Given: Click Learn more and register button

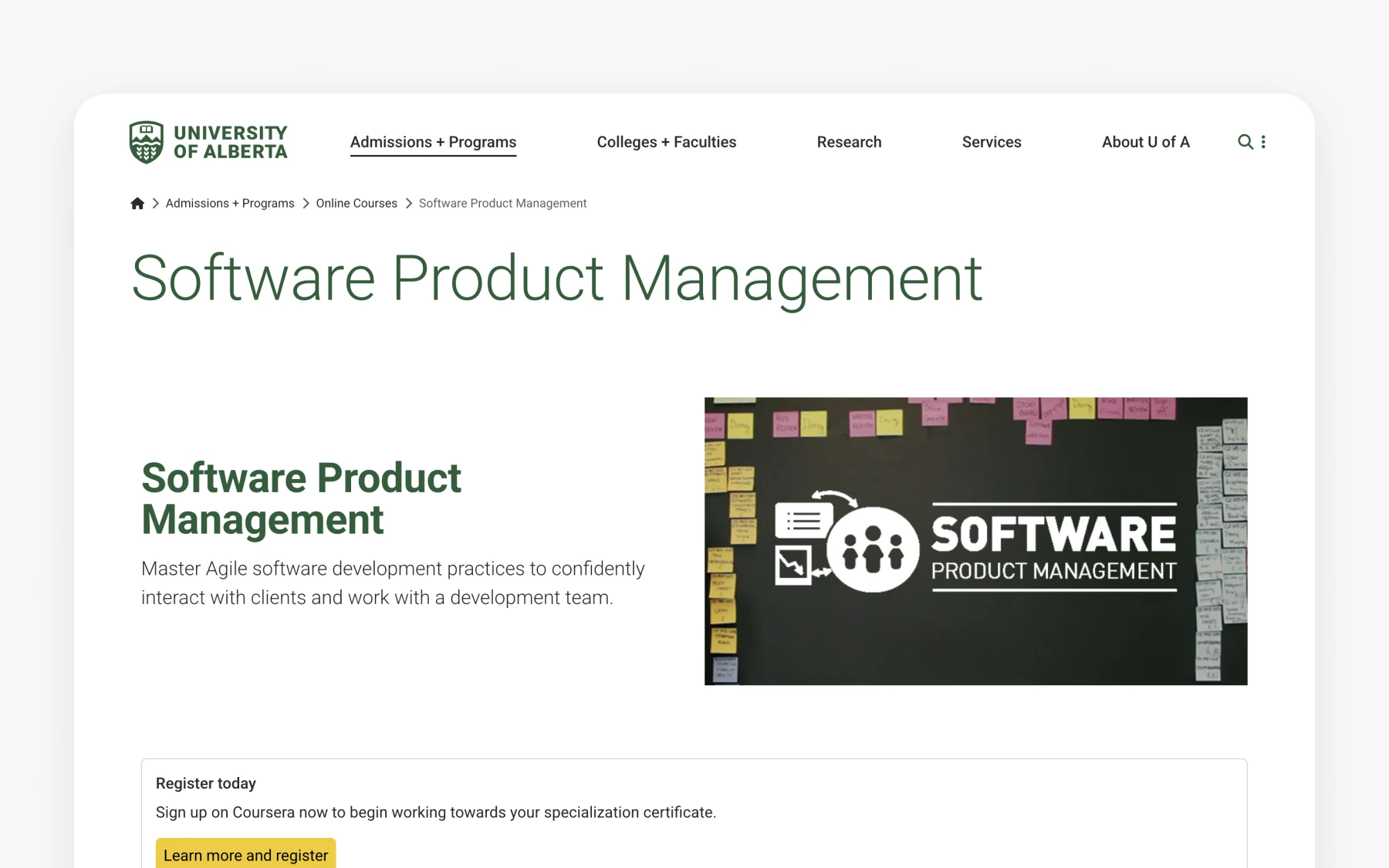Looking at the screenshot, I should (245, 854).
